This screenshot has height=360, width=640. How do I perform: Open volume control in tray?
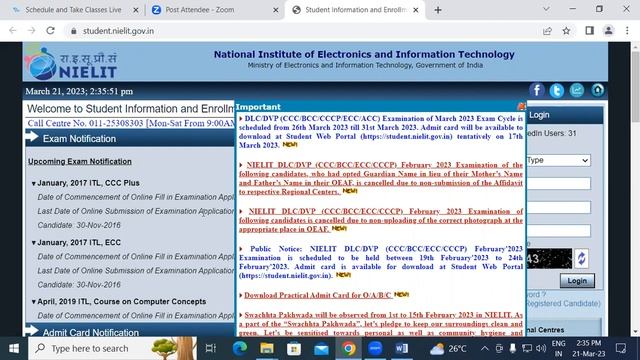pos(541,348)
